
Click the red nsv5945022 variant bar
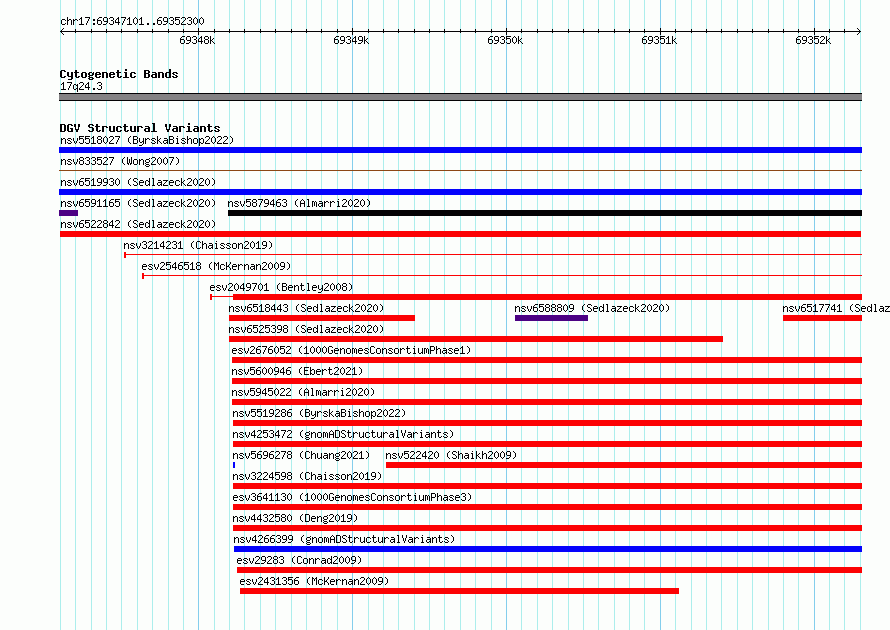coord(547,402)
